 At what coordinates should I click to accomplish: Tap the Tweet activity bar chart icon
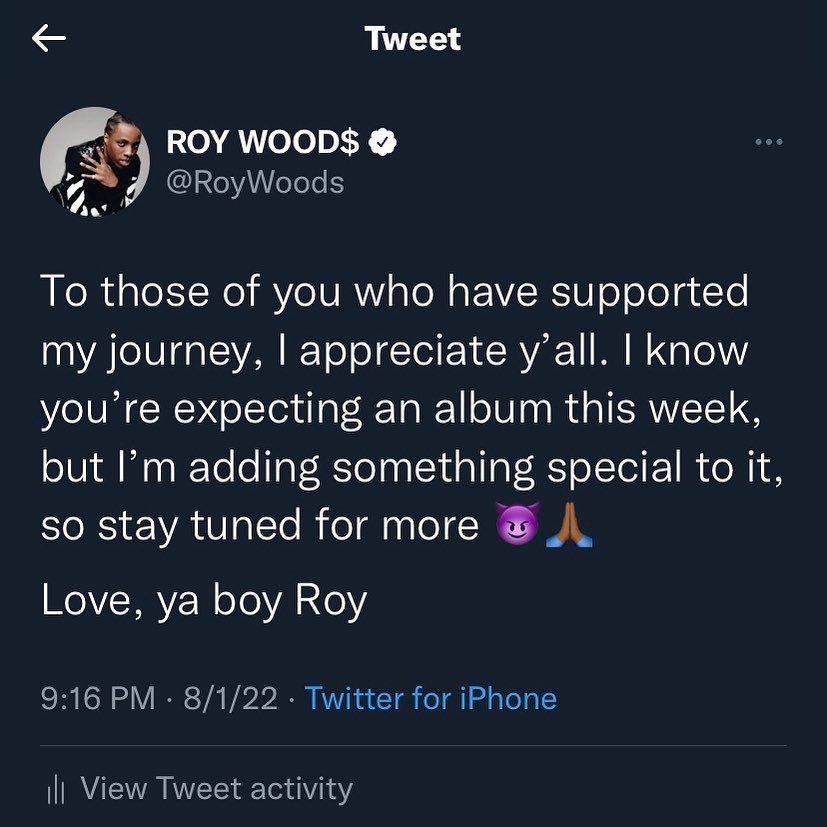[x=56, y=791]
